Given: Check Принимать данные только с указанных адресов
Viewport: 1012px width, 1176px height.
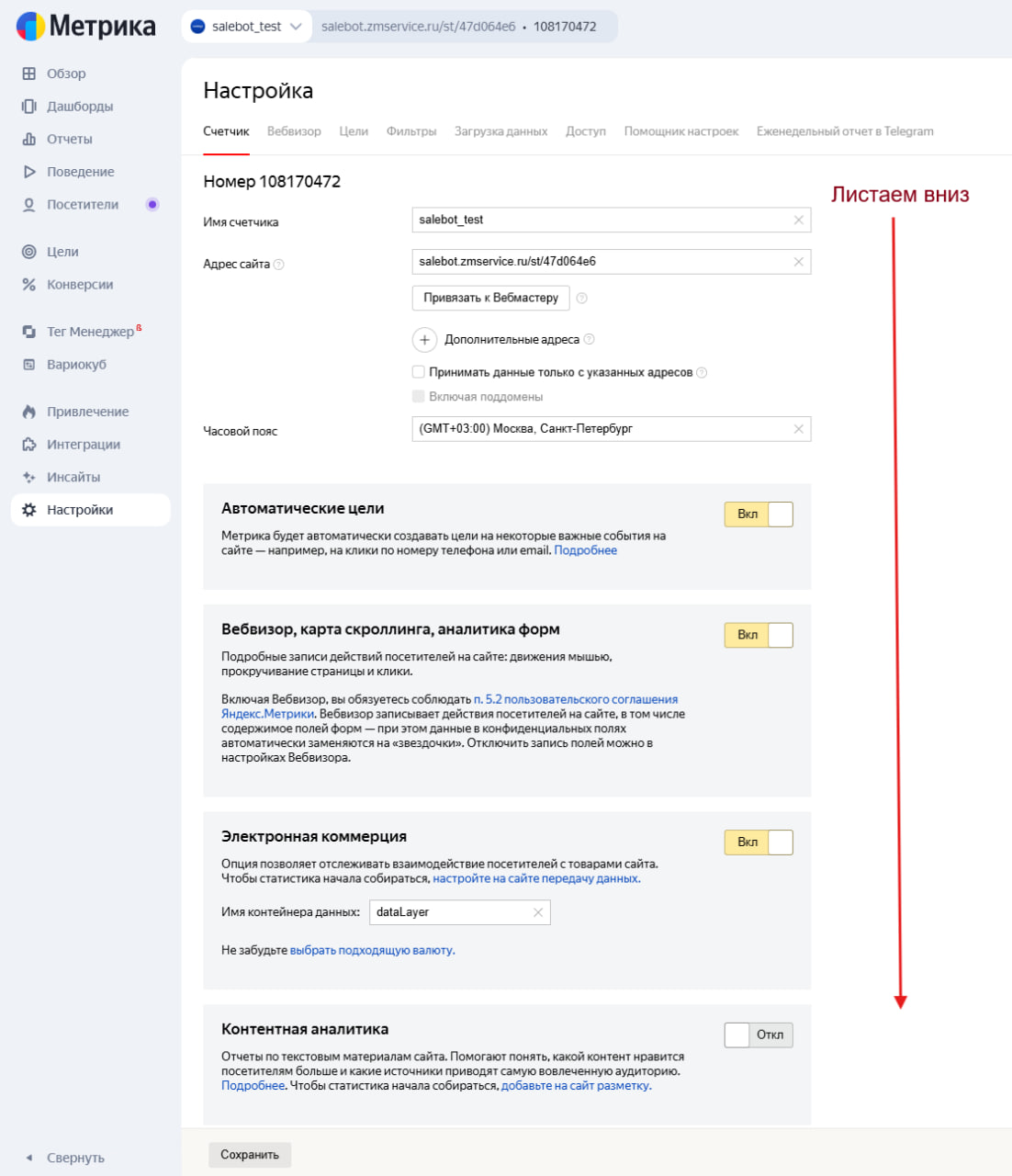Looking at the screenshot, I should pos(419,372).
